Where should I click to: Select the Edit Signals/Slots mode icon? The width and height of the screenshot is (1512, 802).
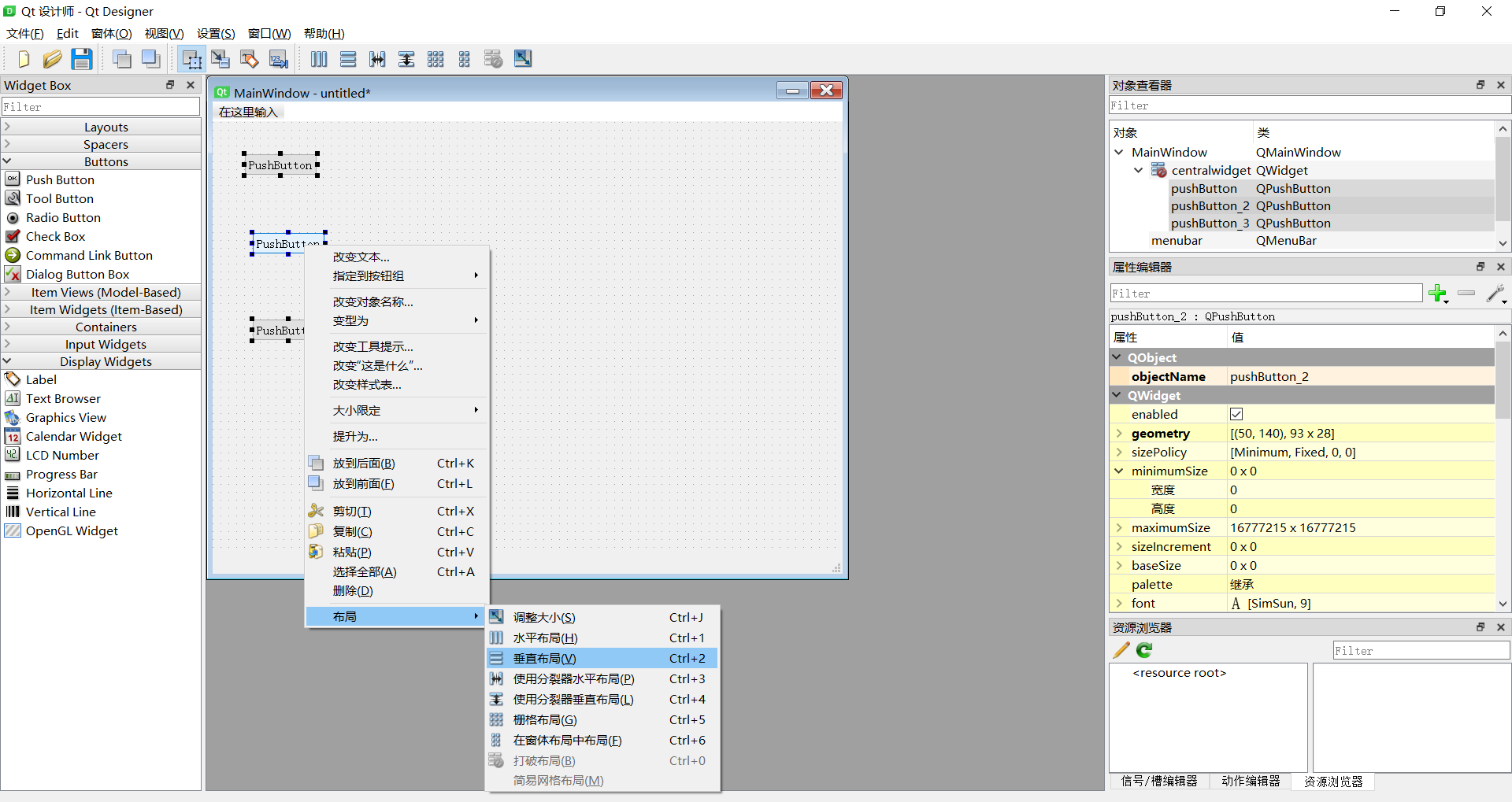point(220,59)
